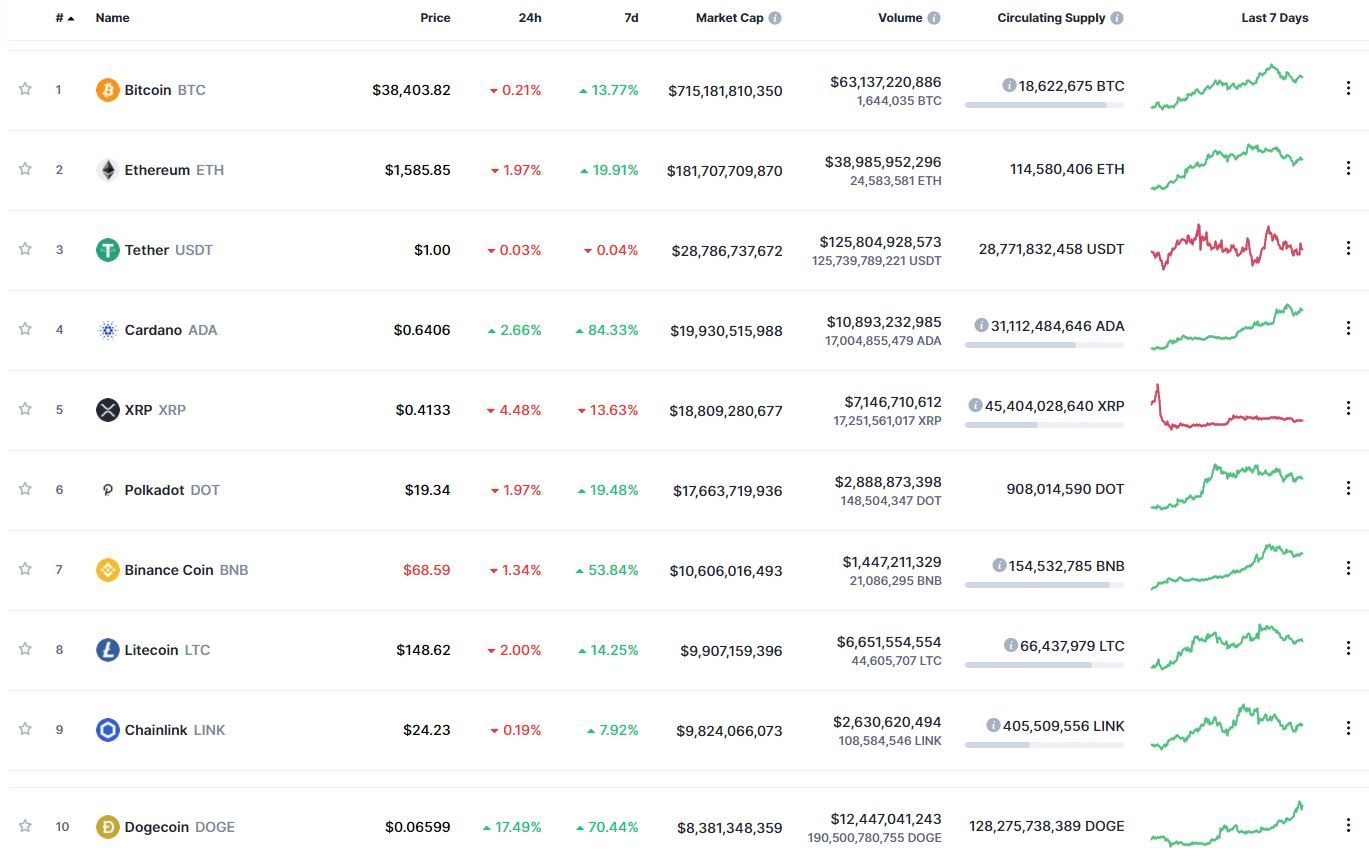Toggle the watchlist star for Cardano
This screenshot has width=1369, height=864.
point(25,329)
